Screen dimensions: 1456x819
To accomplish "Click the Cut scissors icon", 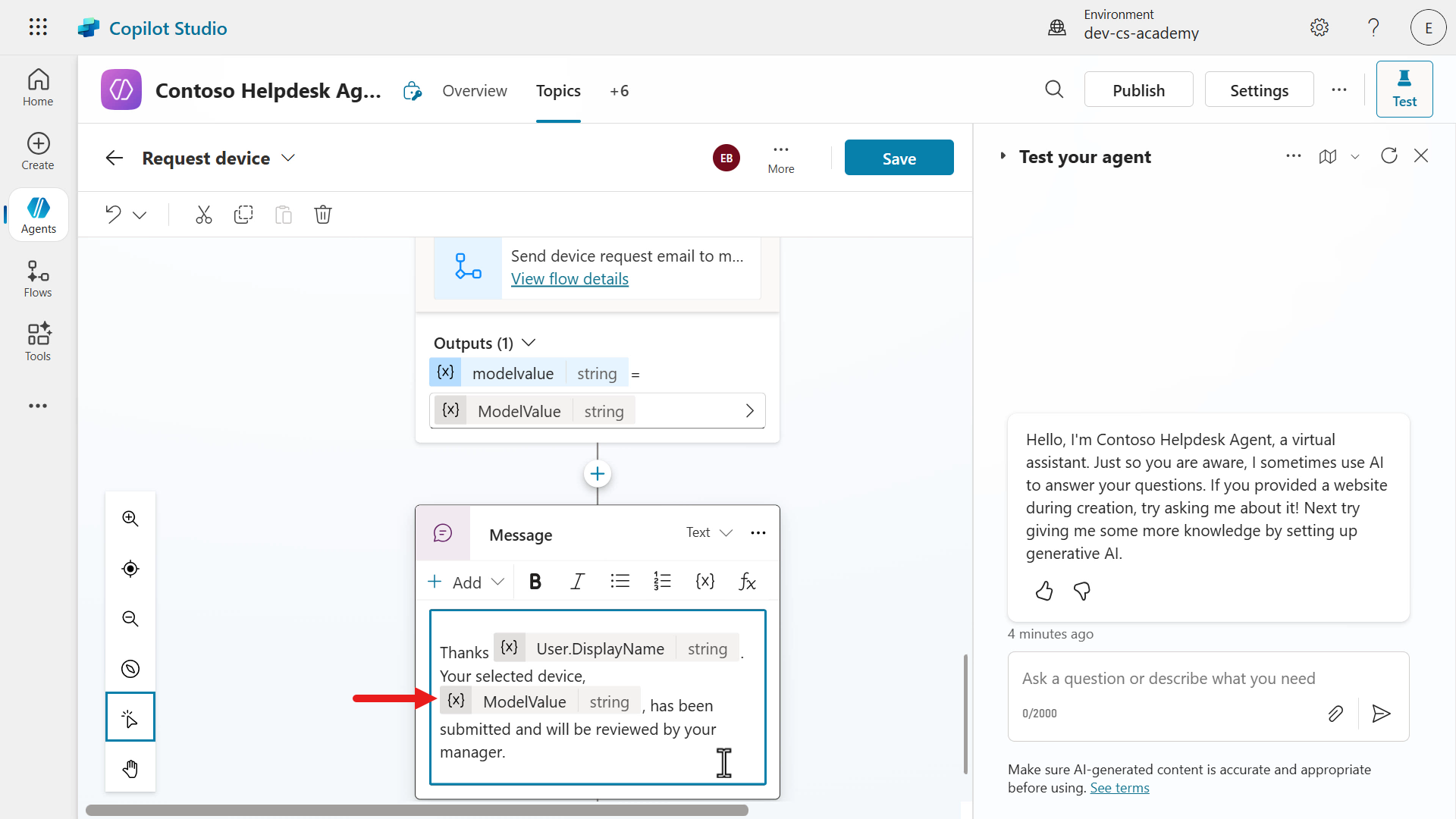I will click(203, 215).
